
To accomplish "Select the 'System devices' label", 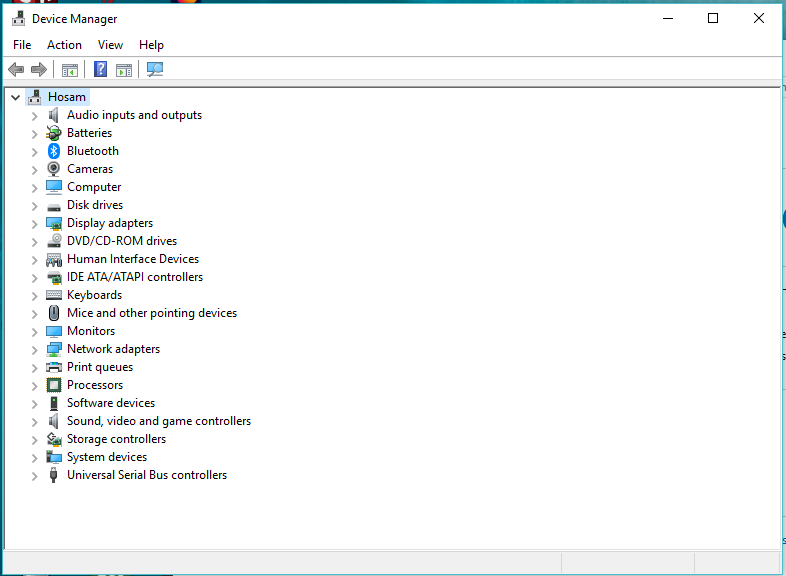I will coord(107,457).
